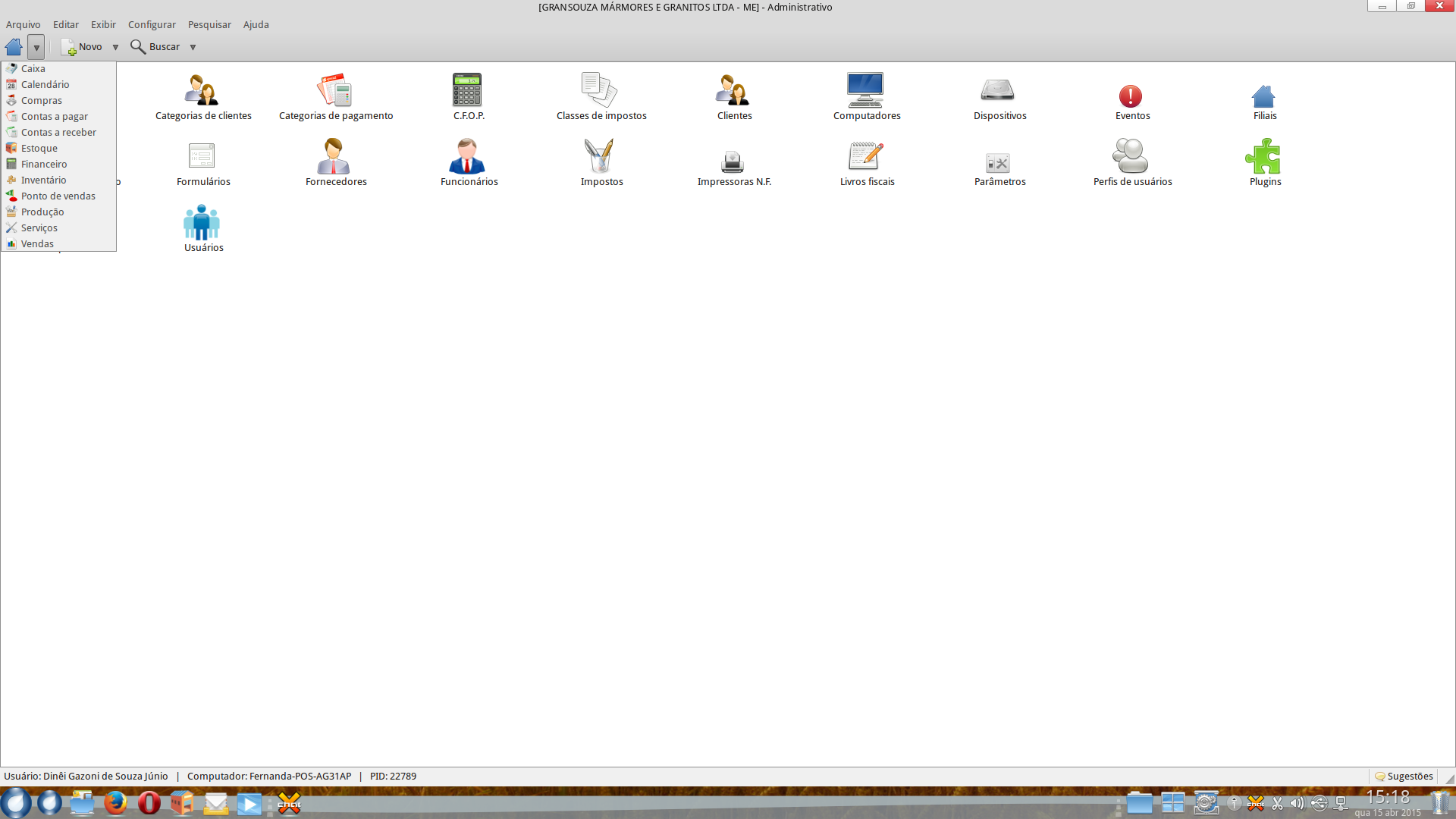Viewport: 1456px width, 819px height.
Task: Open Livros fiscais
Action: [x=866, y=163]
